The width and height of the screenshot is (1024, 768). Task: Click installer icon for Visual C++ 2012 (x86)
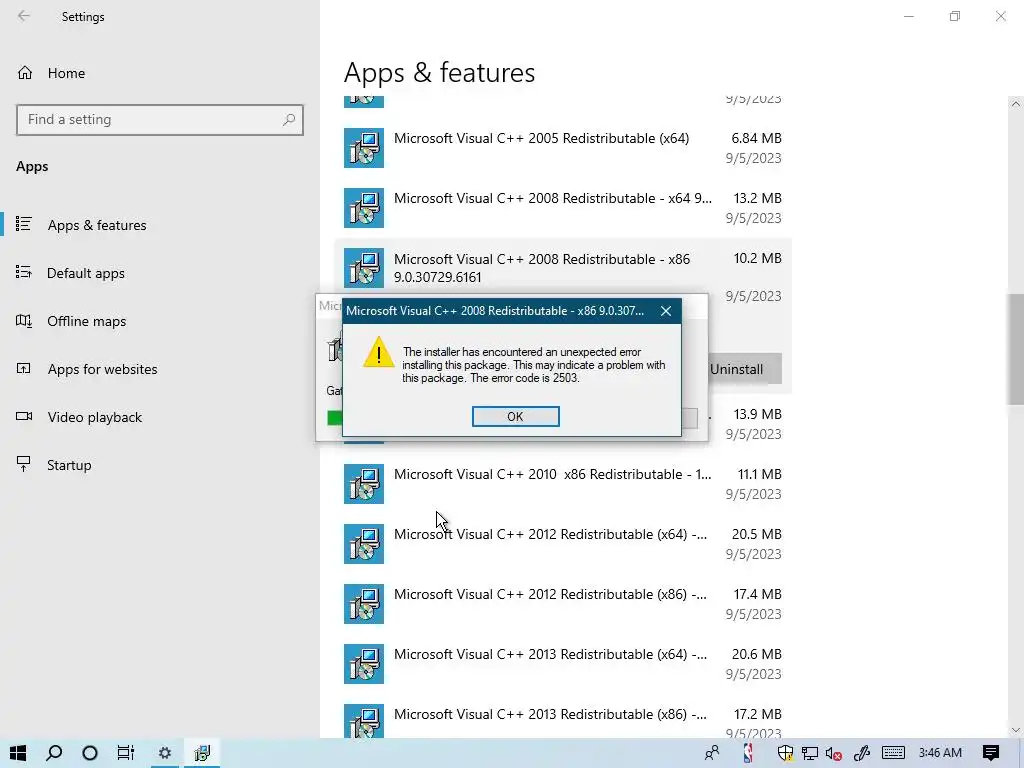(x=364, y=604)
